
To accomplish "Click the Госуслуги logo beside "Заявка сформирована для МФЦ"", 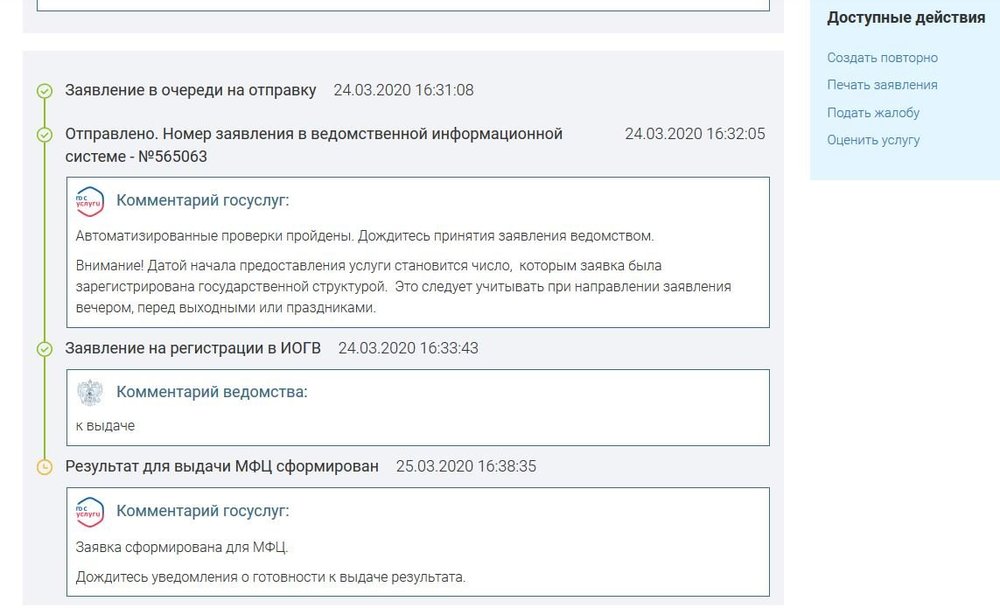I will tap(91, 510).
